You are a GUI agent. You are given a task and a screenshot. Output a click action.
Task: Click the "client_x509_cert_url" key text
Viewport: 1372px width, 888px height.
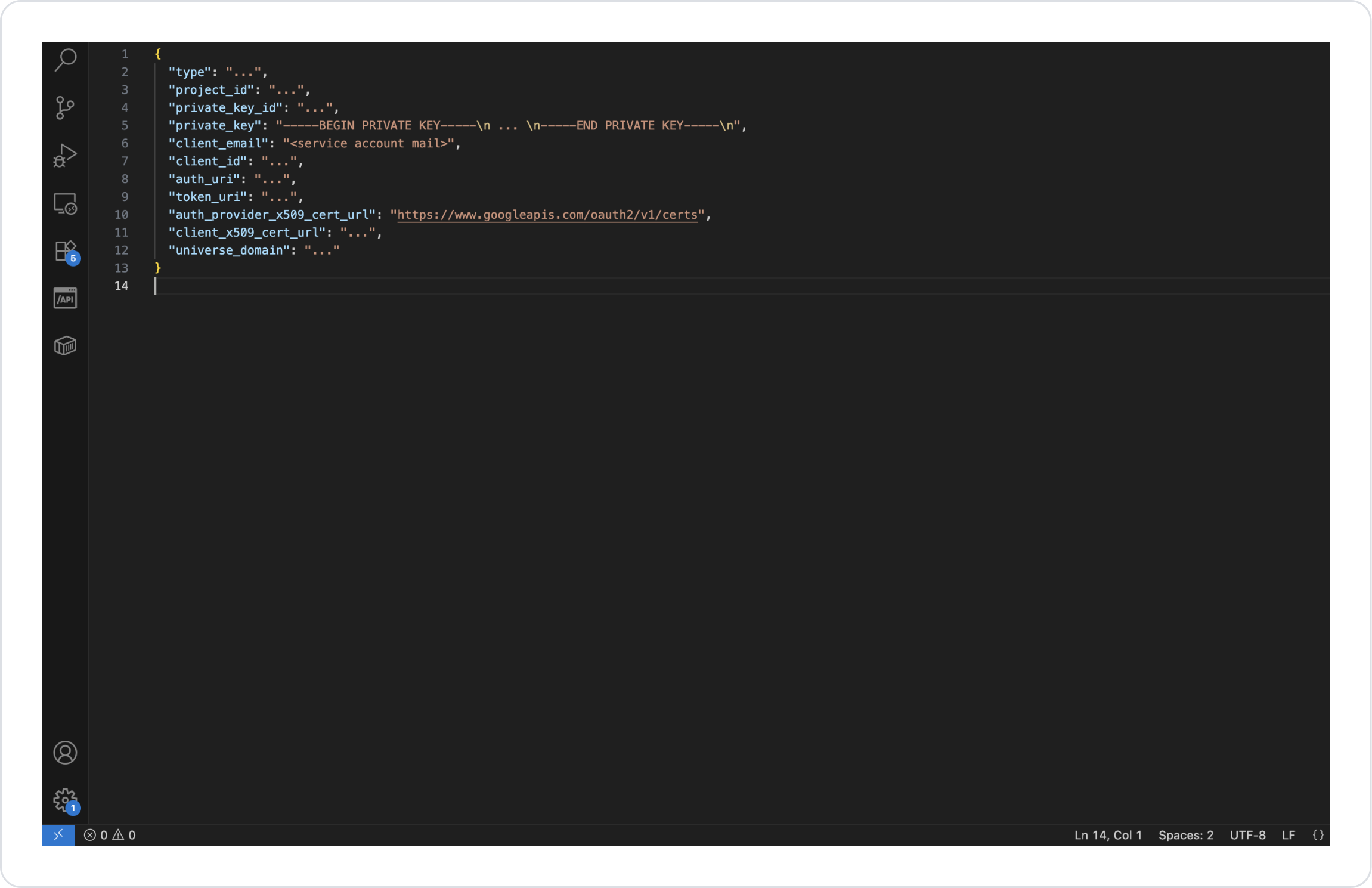tap(247, 233)
